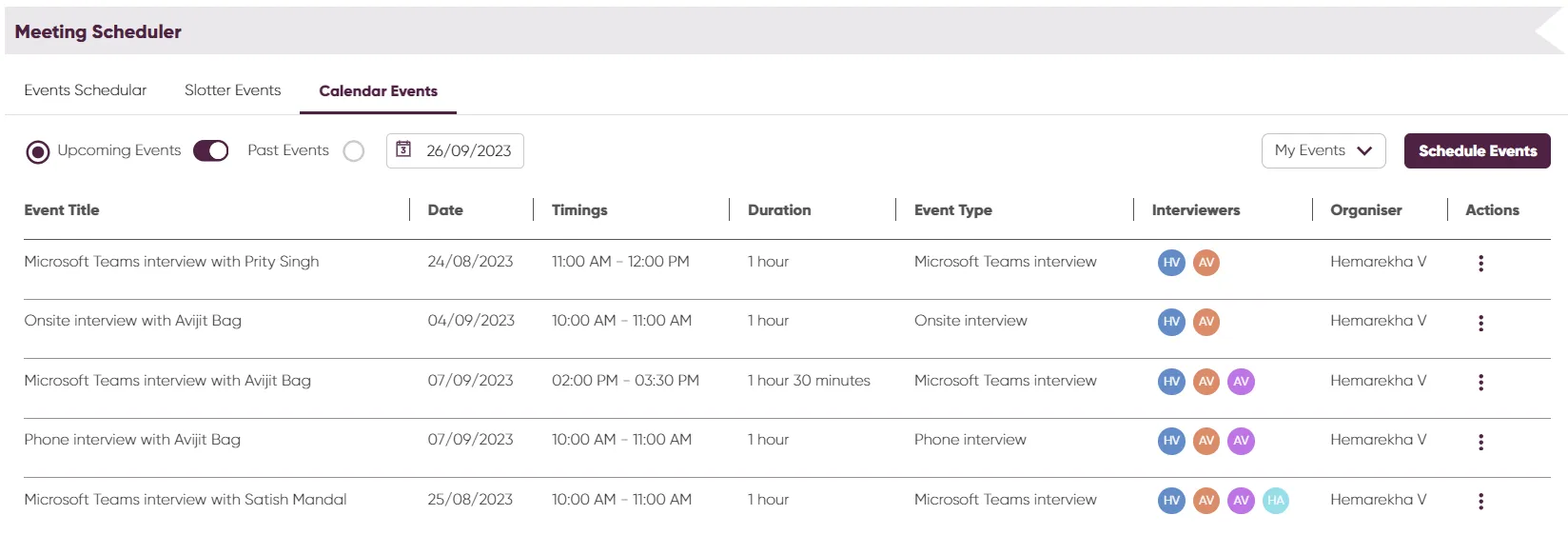Click HV avatar in 02:00 PM Teams row

pos(1171,382)
